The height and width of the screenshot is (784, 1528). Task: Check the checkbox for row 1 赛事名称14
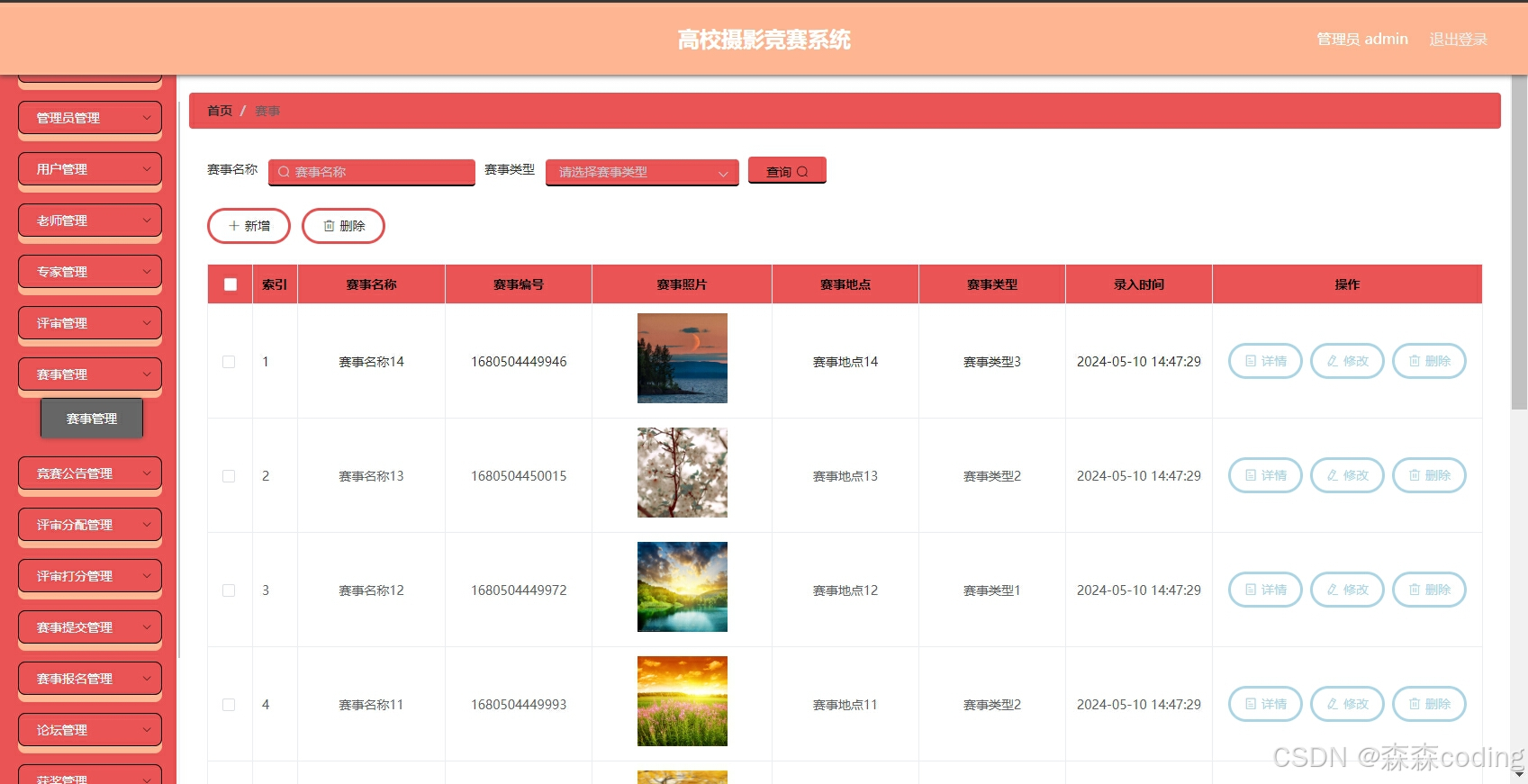coord(229,362)
